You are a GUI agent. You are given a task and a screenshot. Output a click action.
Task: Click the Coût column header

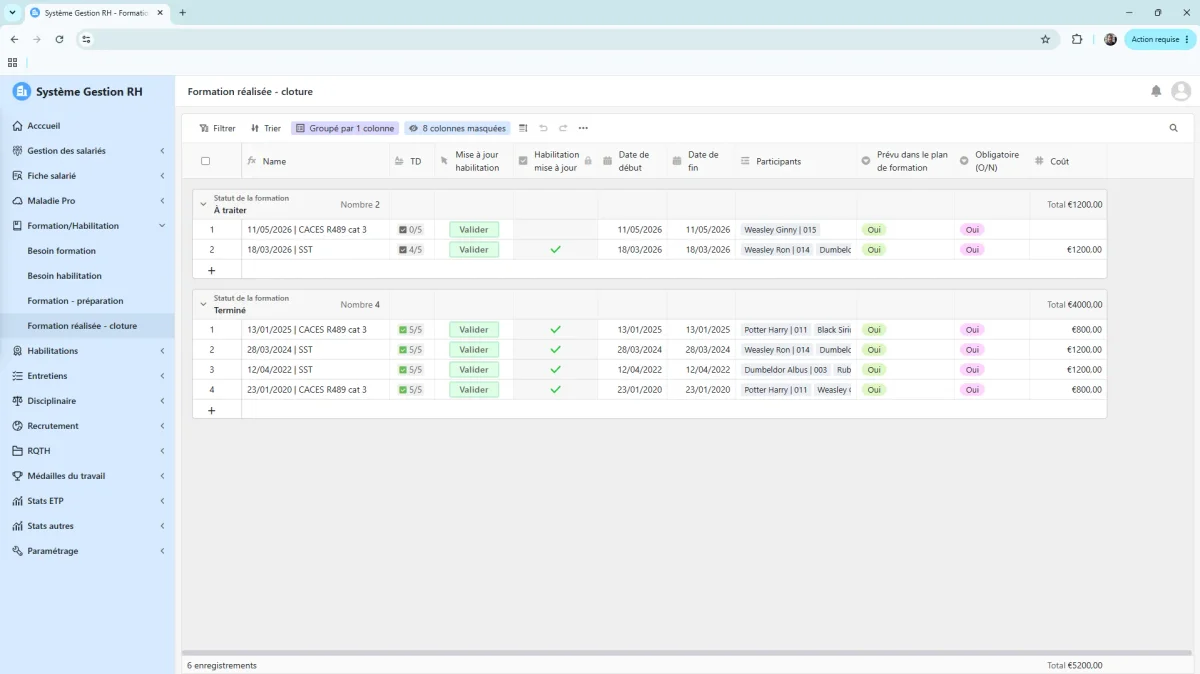pyautogui.click(x=1068, y=161)
